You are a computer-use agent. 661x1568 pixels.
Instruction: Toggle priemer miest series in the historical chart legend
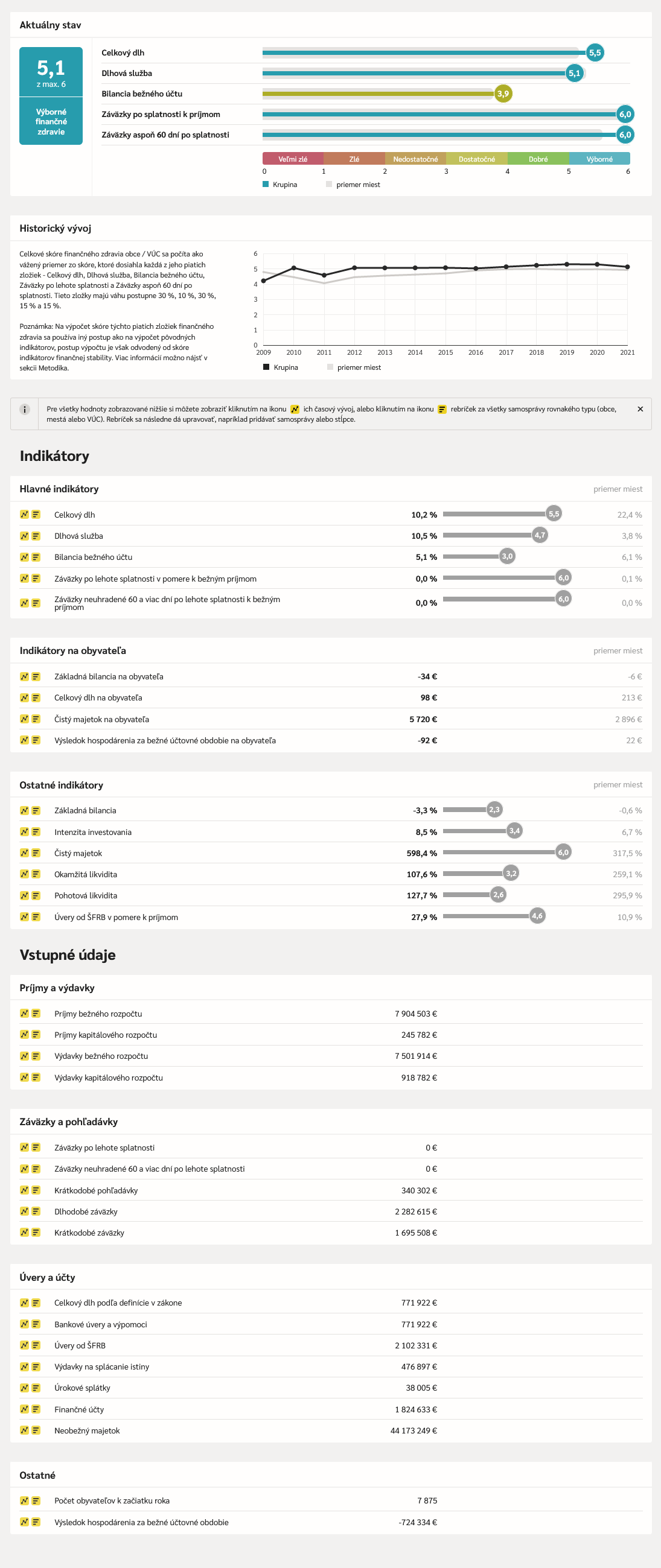tap(354, 367)
